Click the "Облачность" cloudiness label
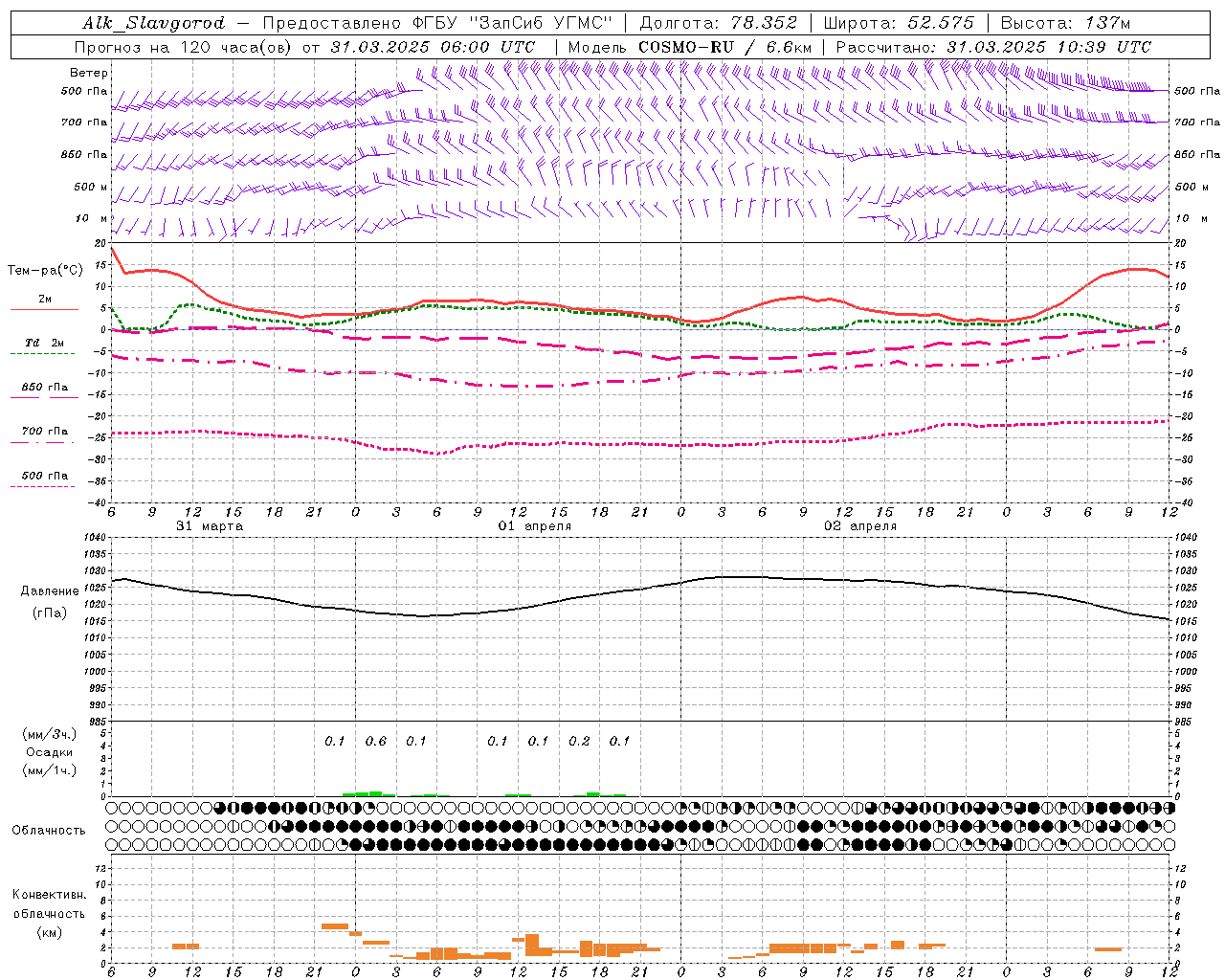1225x980 pixels. point(49,830)
